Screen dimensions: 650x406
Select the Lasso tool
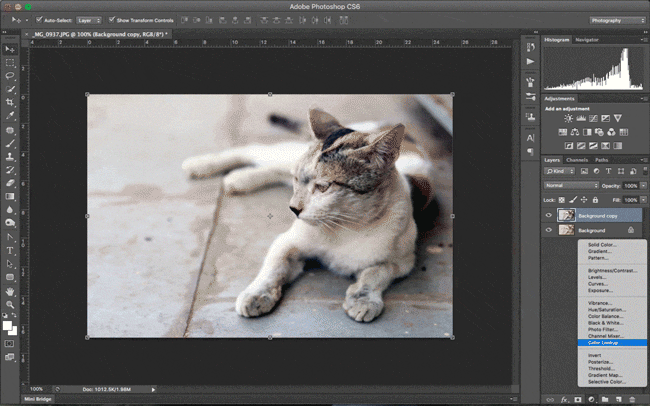click(x=10, y=76)
